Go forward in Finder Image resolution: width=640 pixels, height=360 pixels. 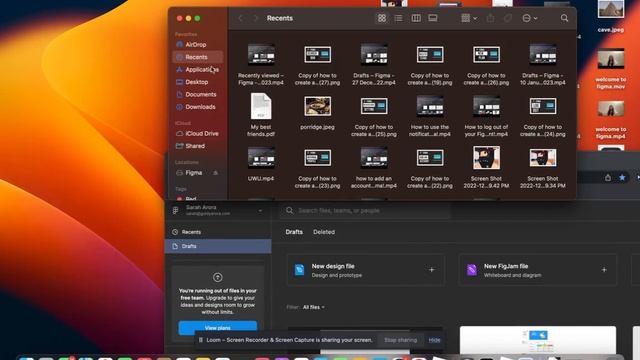click(x=256, y=18)
